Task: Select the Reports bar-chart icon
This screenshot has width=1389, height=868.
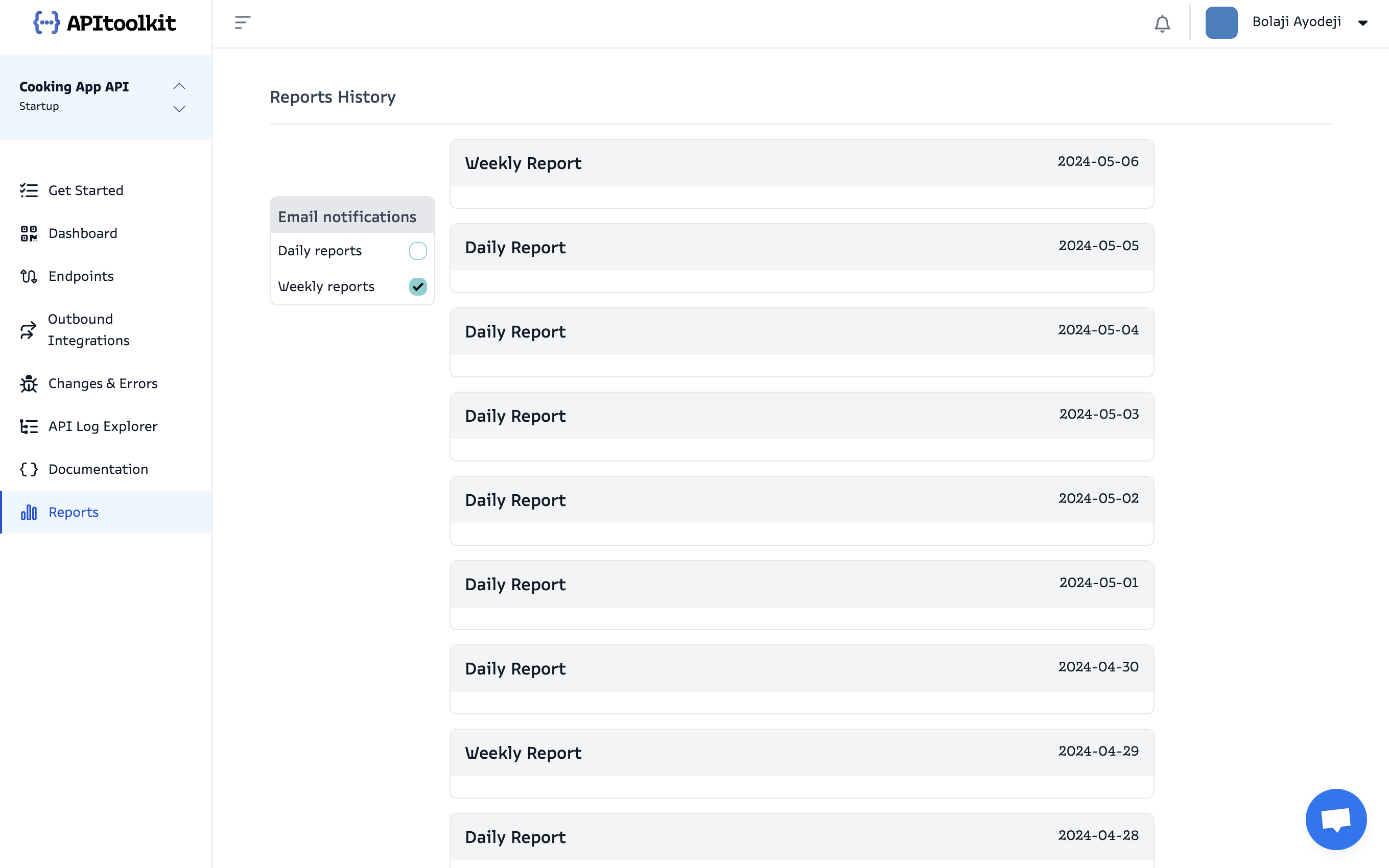Action: click(28, 512)
